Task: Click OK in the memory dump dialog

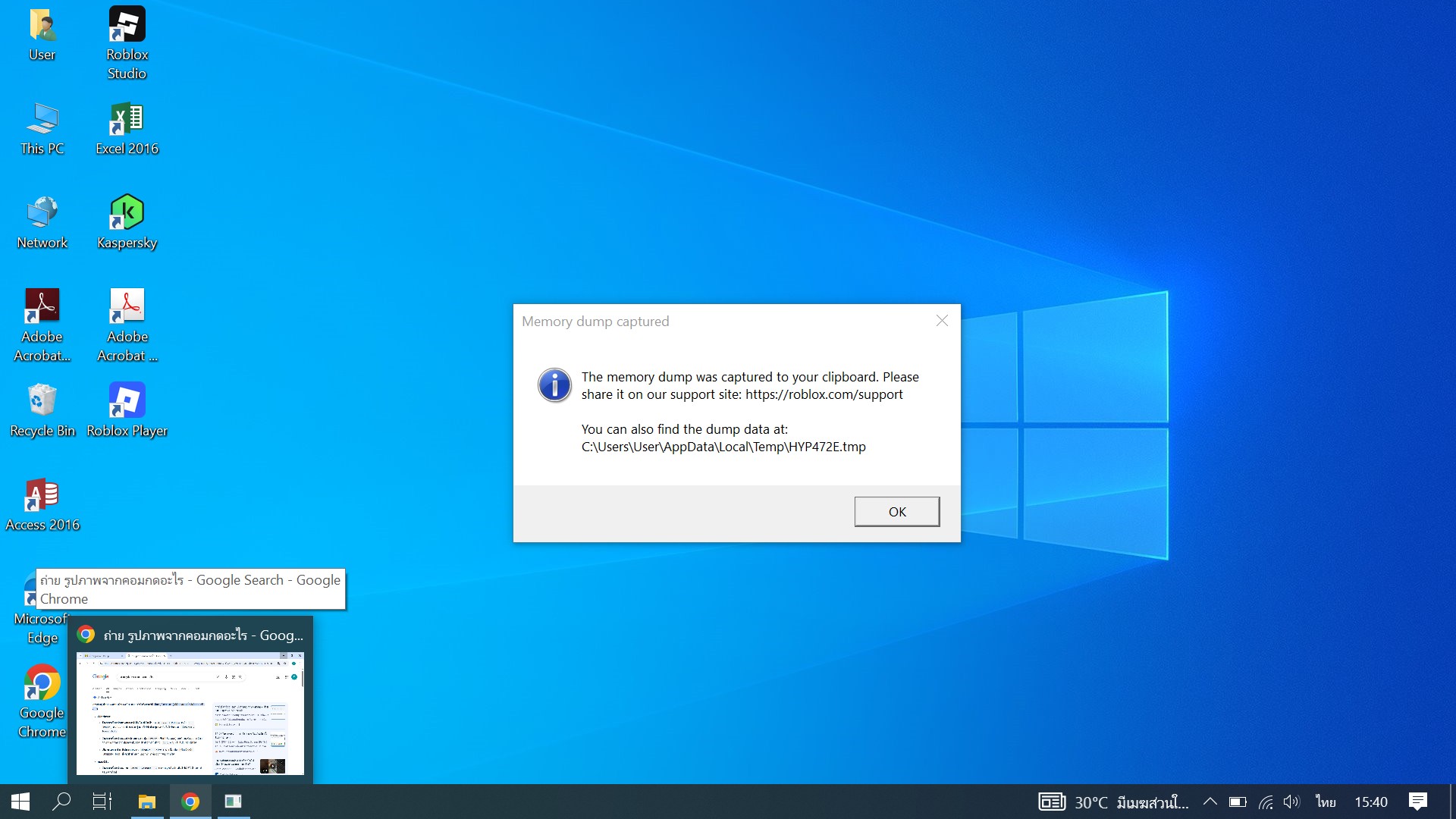Action: click(x=896, y=511)
